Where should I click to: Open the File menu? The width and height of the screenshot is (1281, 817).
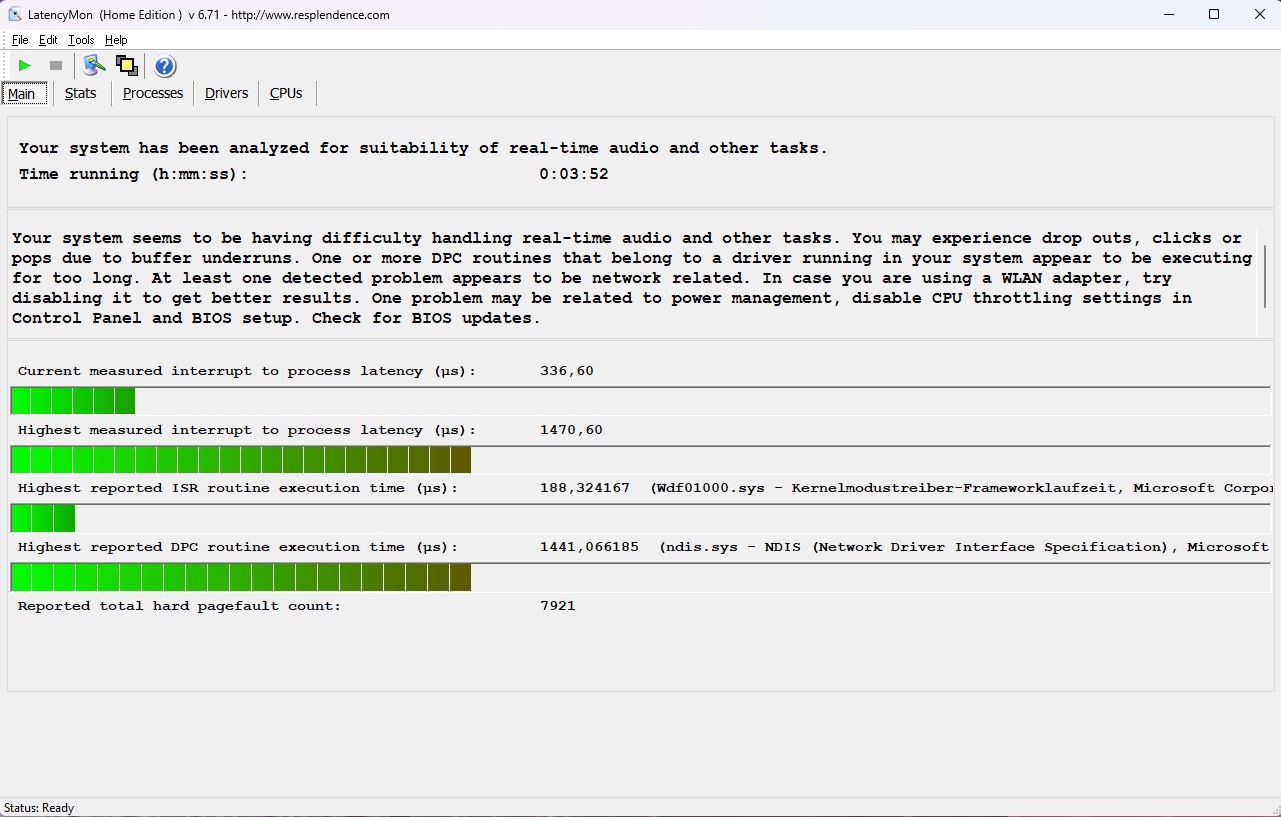[x=20, y=40]
